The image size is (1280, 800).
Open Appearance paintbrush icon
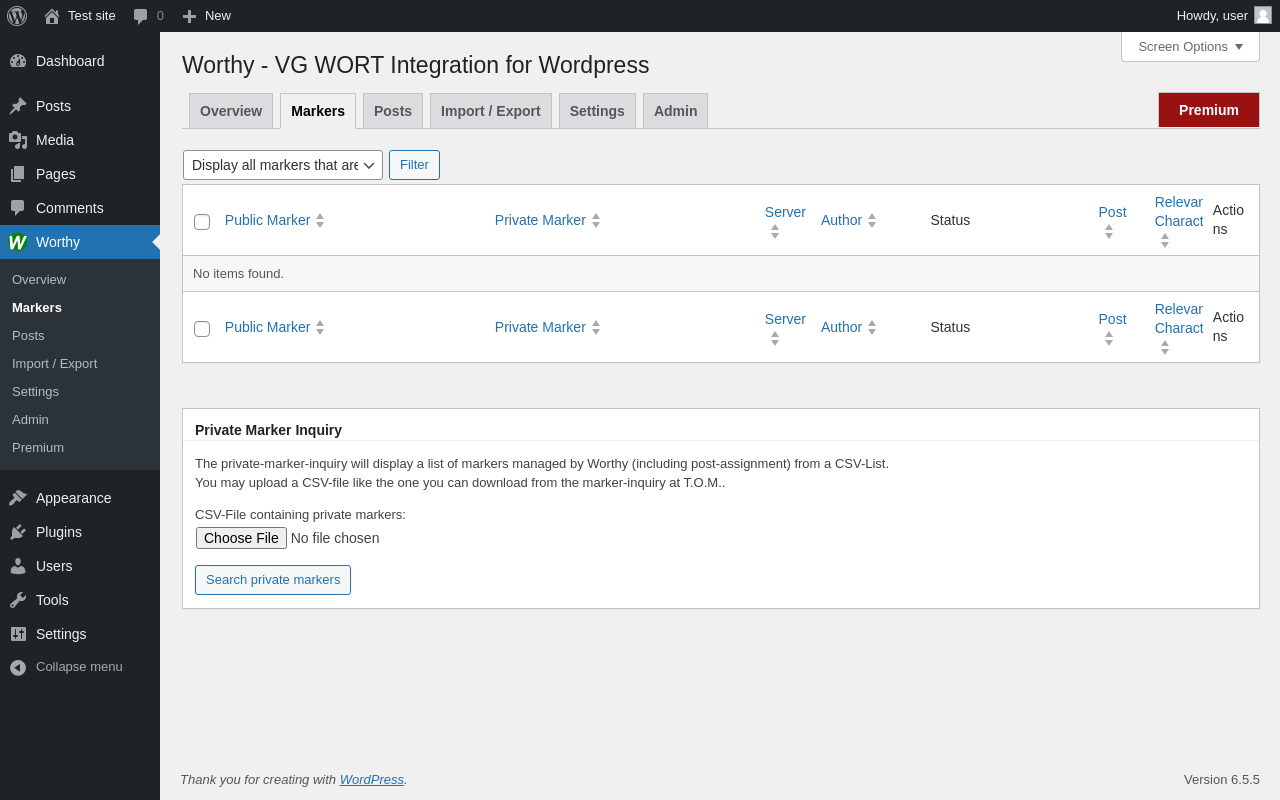click(x=18, y=498)
